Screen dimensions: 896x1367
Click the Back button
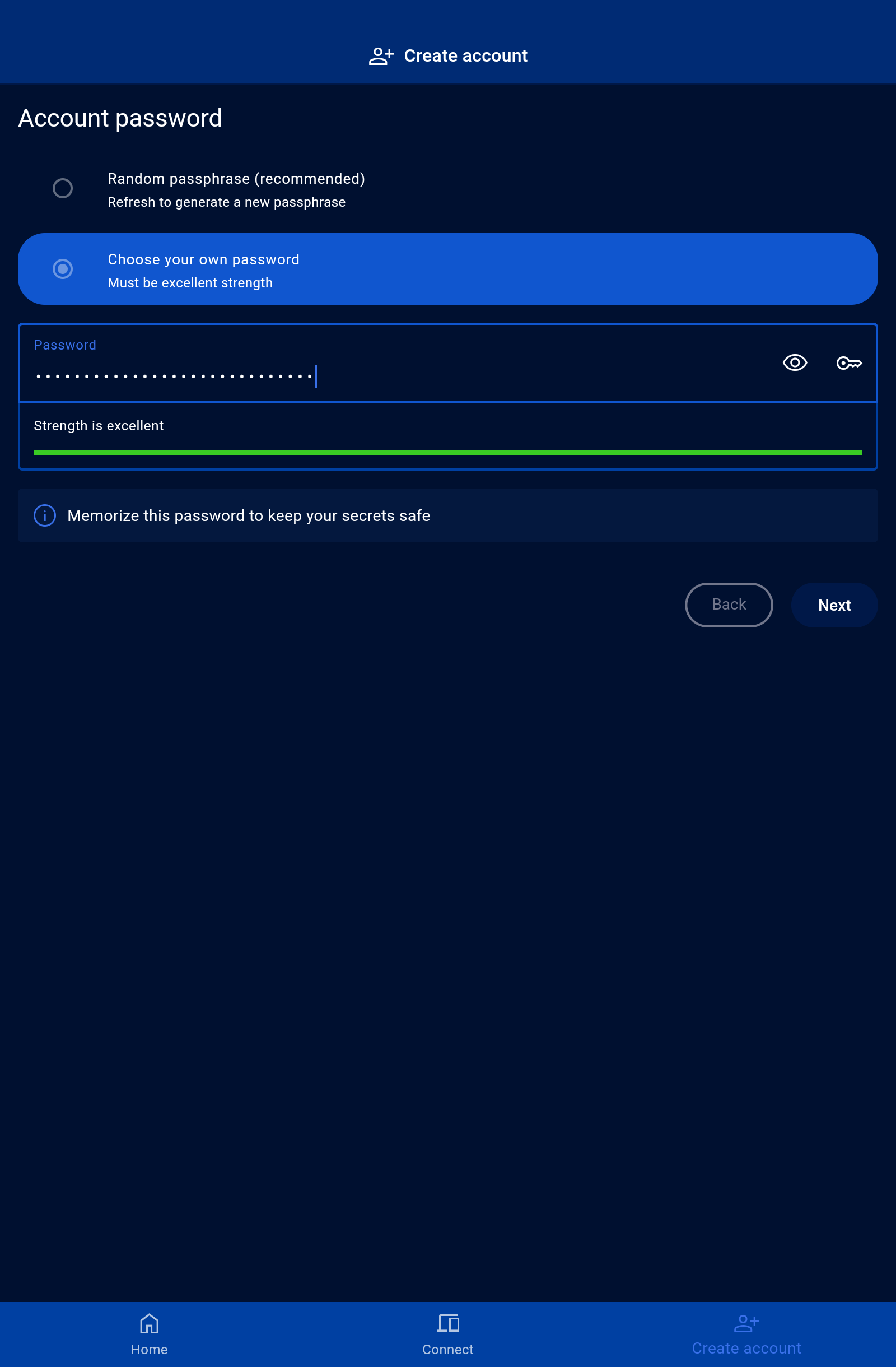tap(729, 605)
